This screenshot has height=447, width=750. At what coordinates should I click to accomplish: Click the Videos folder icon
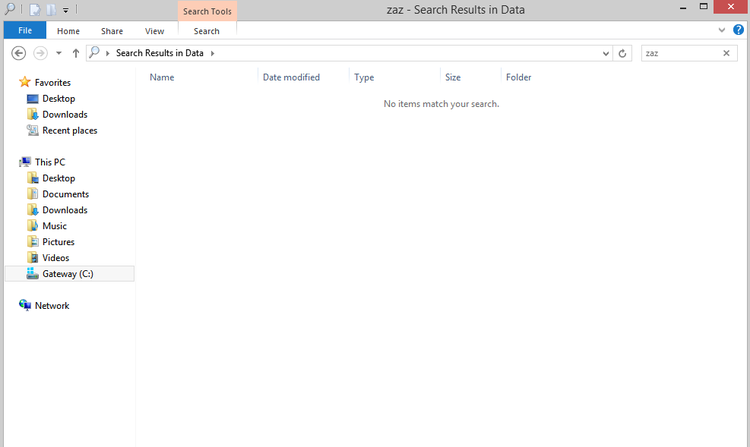33,258
